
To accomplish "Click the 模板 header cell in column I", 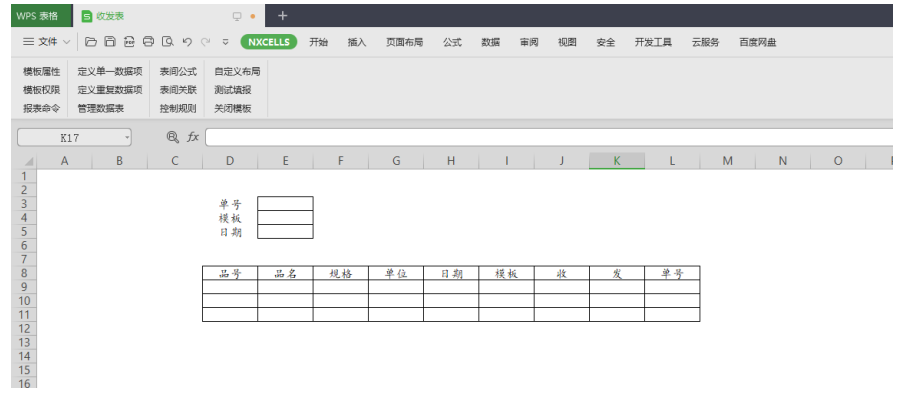I will [506, 273].
